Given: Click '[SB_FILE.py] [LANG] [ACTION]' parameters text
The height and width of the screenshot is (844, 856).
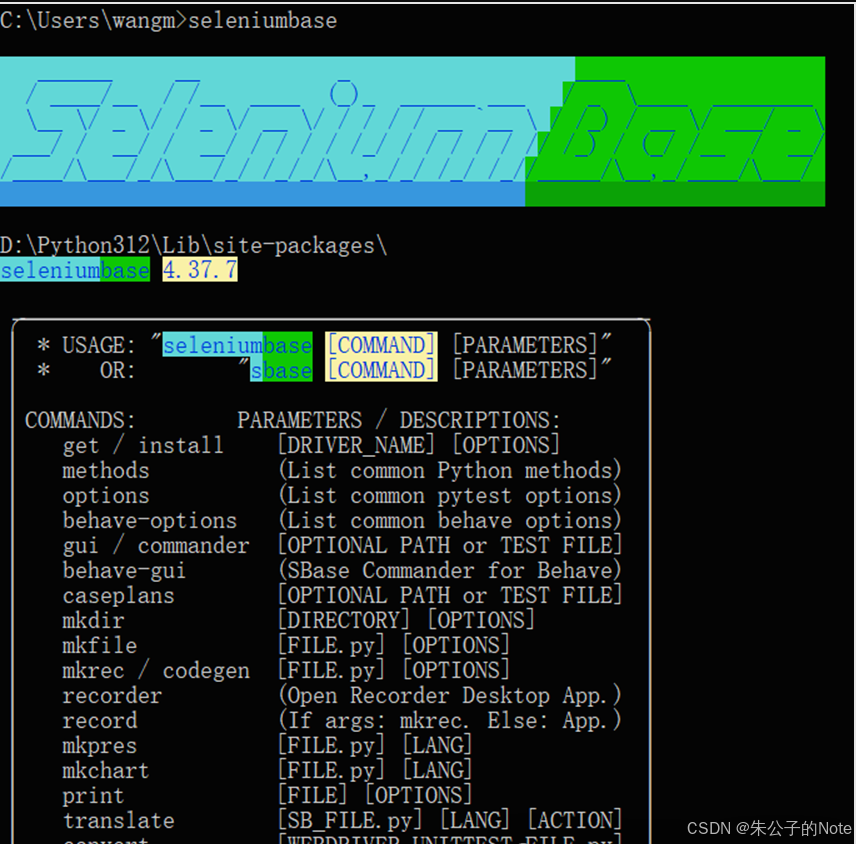Looking at the screenshot, I should [450, 820].
